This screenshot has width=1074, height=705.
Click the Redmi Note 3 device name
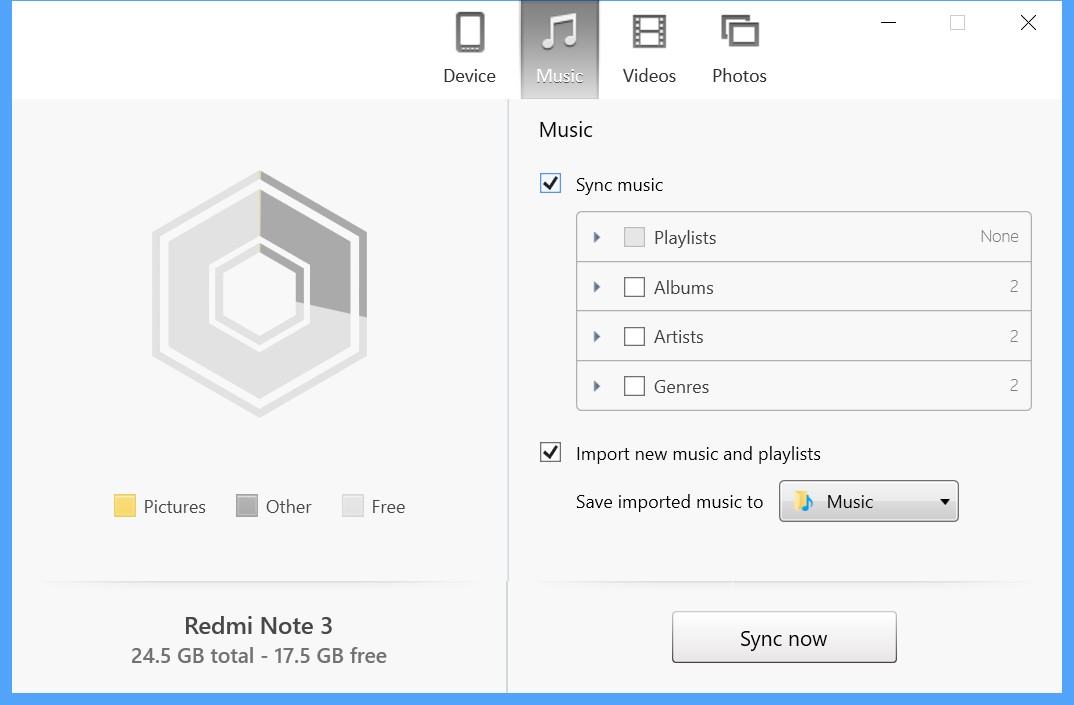(x=259, y=626)
